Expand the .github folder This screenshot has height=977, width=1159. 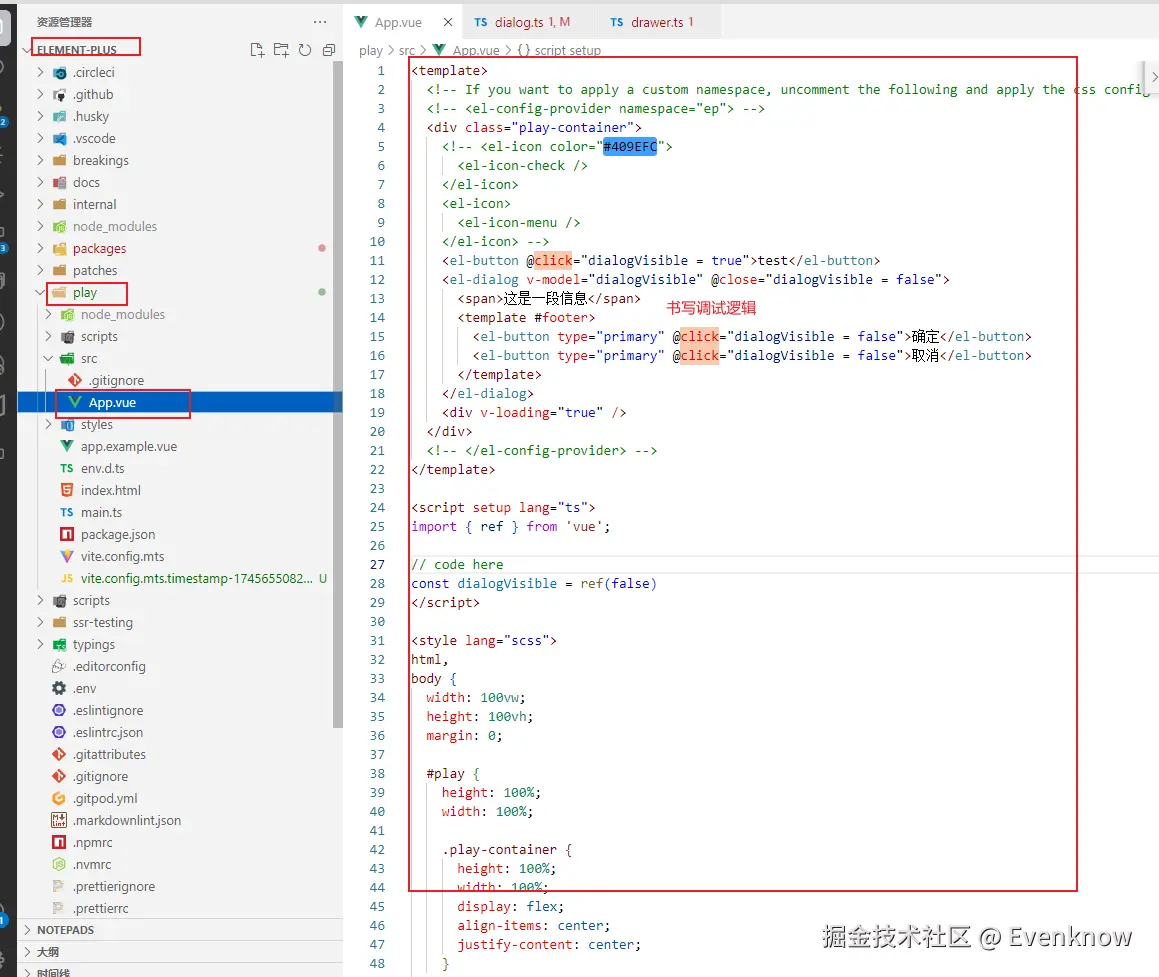[x=41, y=95]
